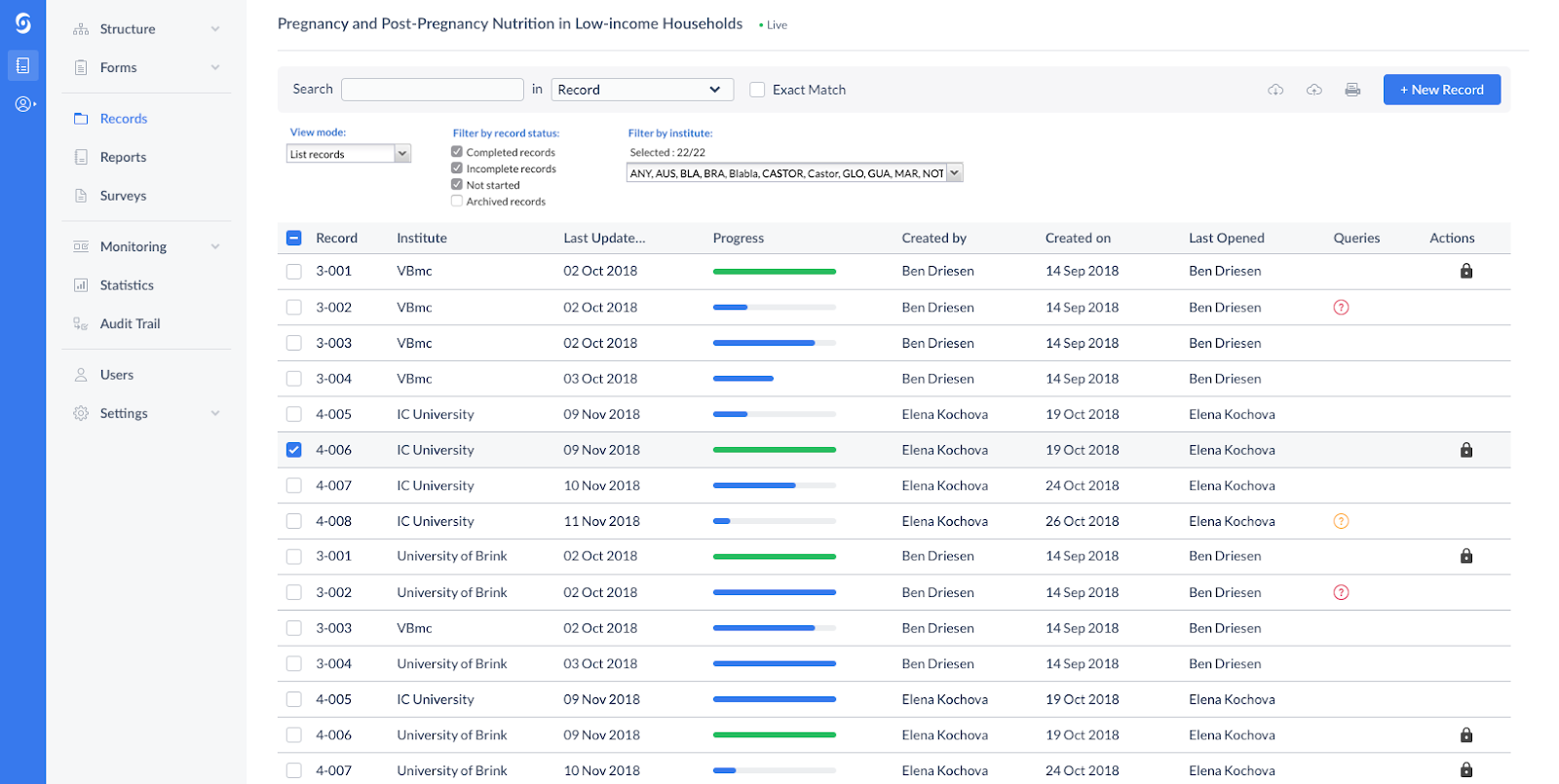Click the red query icon on VBmc 3-002 row
1559x784 pixels.
(1341, 307)
